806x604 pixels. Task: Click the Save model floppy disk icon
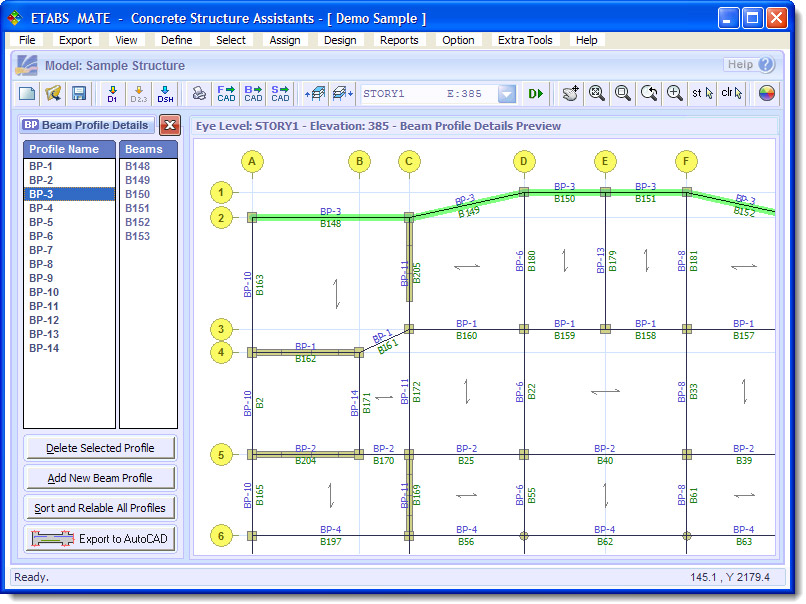coord(79,93)
